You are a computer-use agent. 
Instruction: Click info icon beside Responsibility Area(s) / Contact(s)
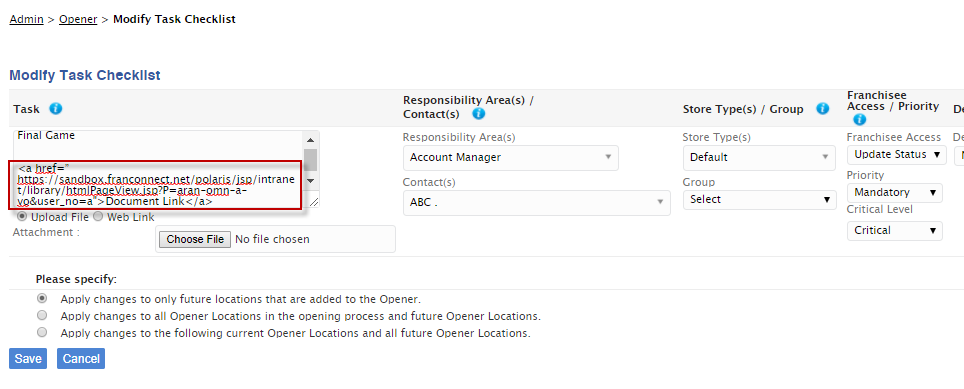pyautogui.click(x=479, y=114)
